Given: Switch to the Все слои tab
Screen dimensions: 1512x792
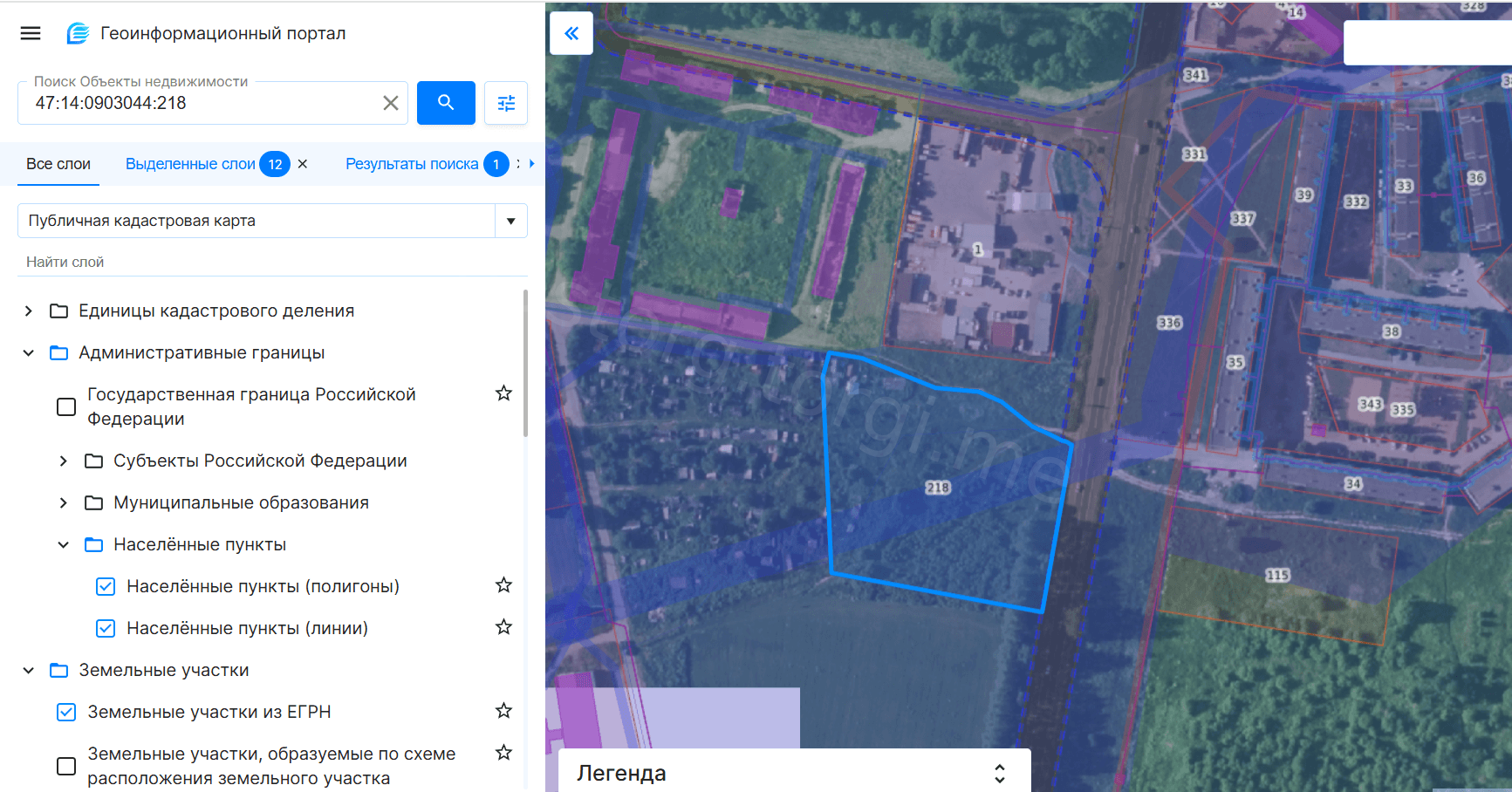Looking at the screenshot, I should click(x=58, y=164).
